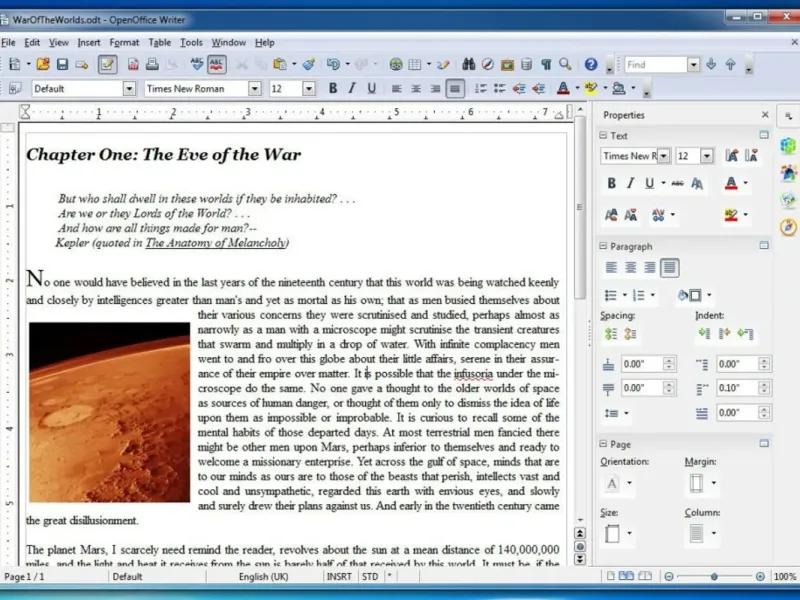Open Find & Replace binoculars icon
This screenshot has width=800, height=600.
(468, 64)
